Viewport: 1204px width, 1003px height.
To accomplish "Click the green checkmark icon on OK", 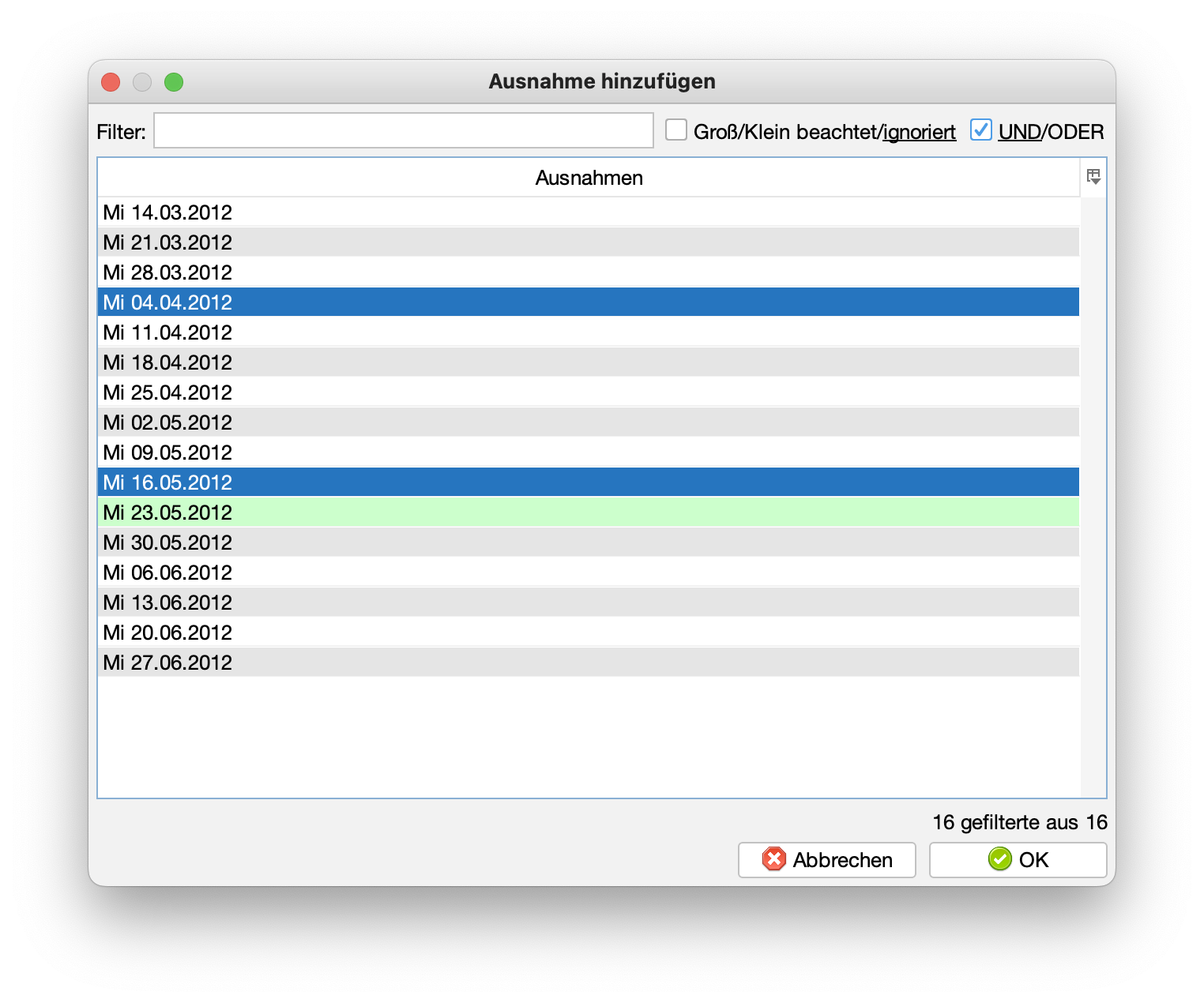I will click(999, 859).
